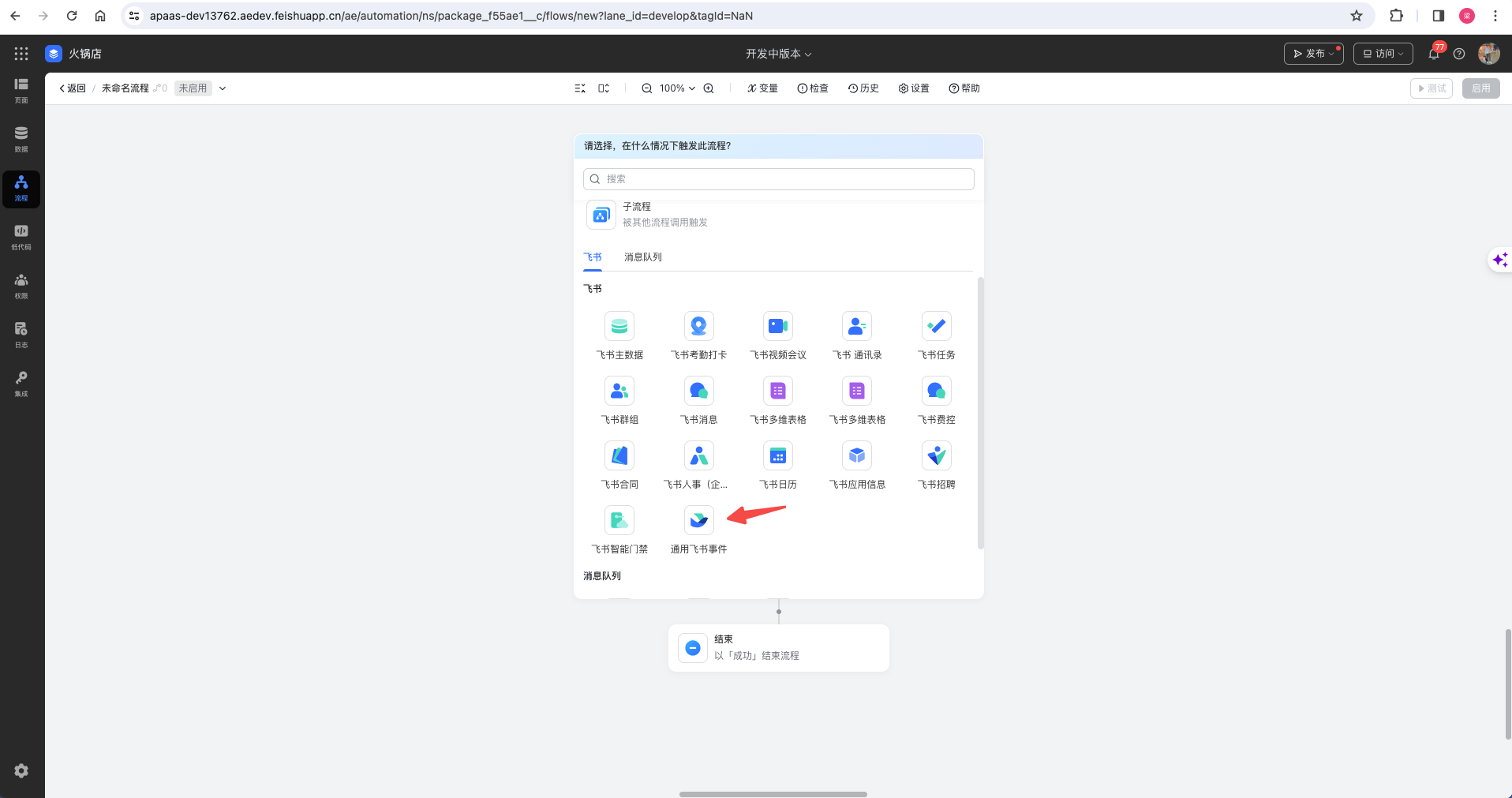The width and height of the screenshot is (1512, 798).
Task: Expand the chevron next to 未启用
Action: point(223,88)
